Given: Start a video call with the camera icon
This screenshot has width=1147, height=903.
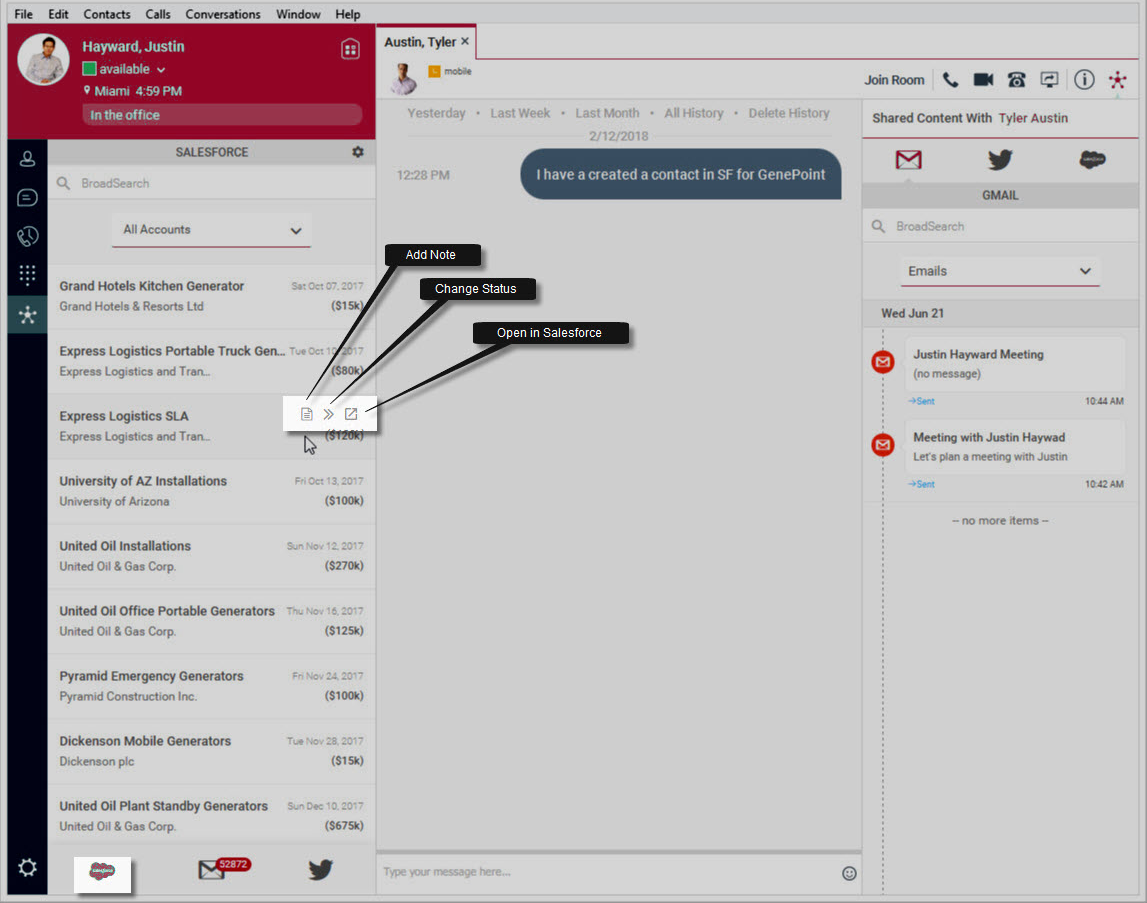Looking at the screenshot, I should [x=983, y=80].
